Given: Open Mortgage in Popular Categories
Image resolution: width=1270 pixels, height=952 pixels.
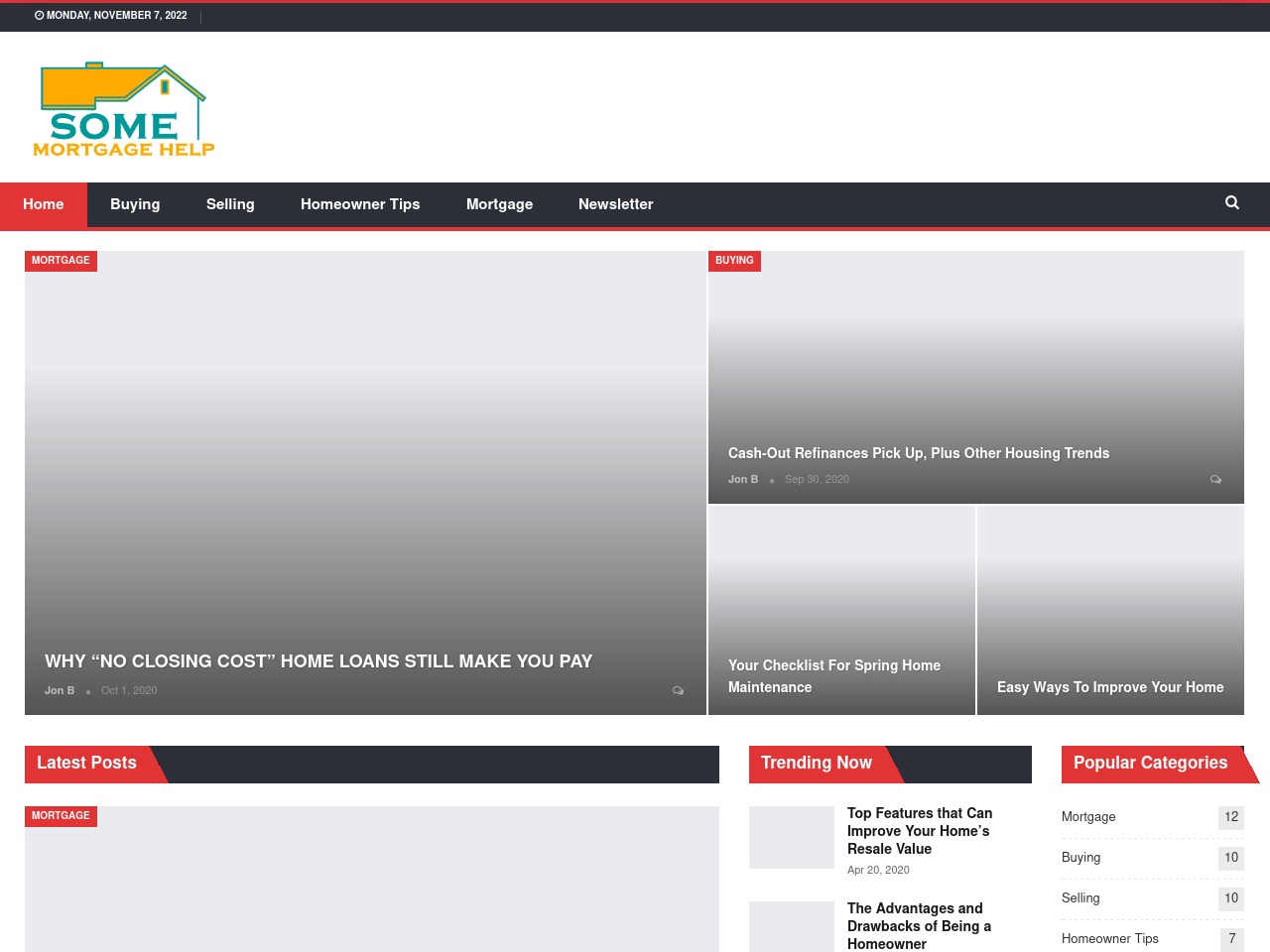Looking at the screenshot, I should pyautogui.click(x=1088, y=817).
